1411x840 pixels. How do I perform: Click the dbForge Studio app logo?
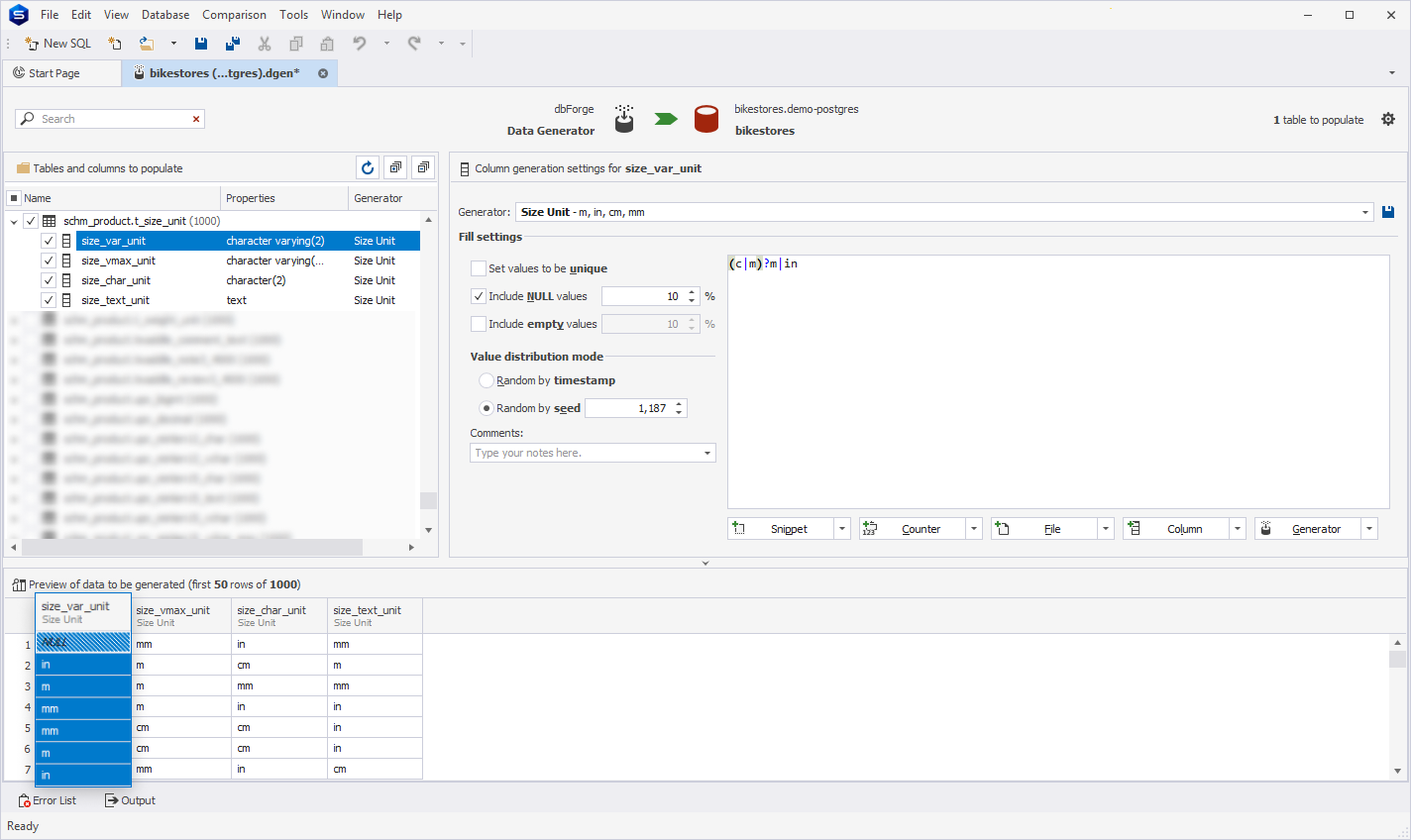tap(19, 15)
